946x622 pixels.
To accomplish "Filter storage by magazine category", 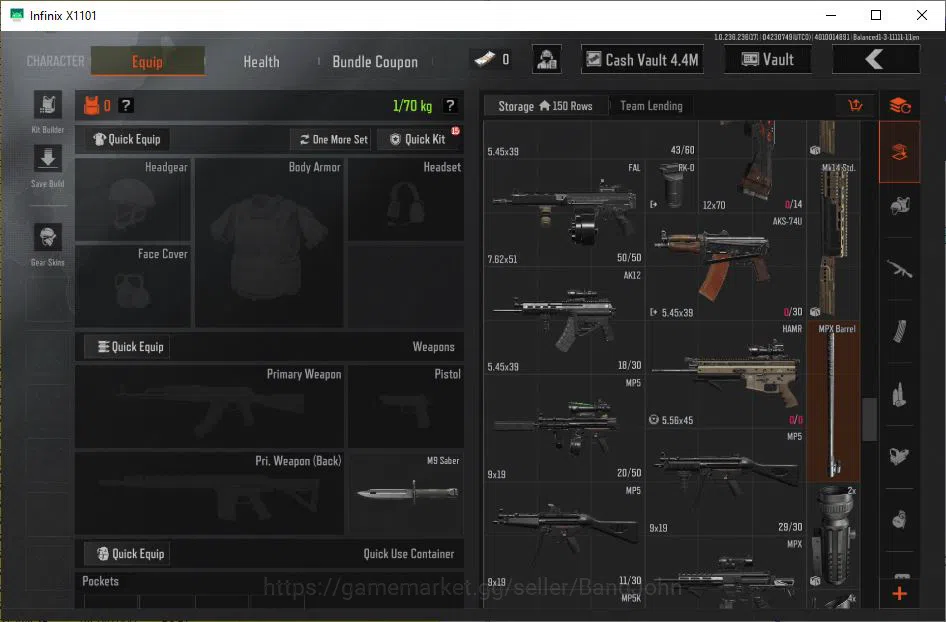I will (900, 331).
